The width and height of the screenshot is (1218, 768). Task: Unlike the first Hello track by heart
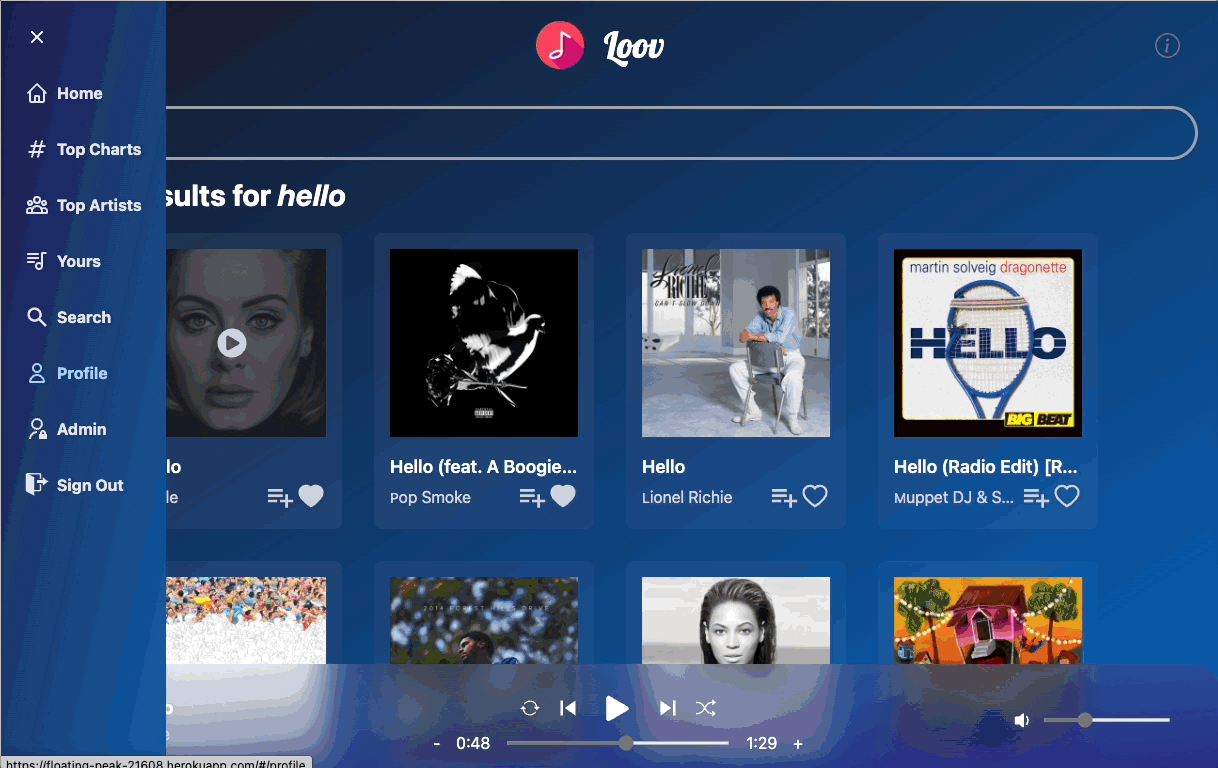click(x=311, y=496)
